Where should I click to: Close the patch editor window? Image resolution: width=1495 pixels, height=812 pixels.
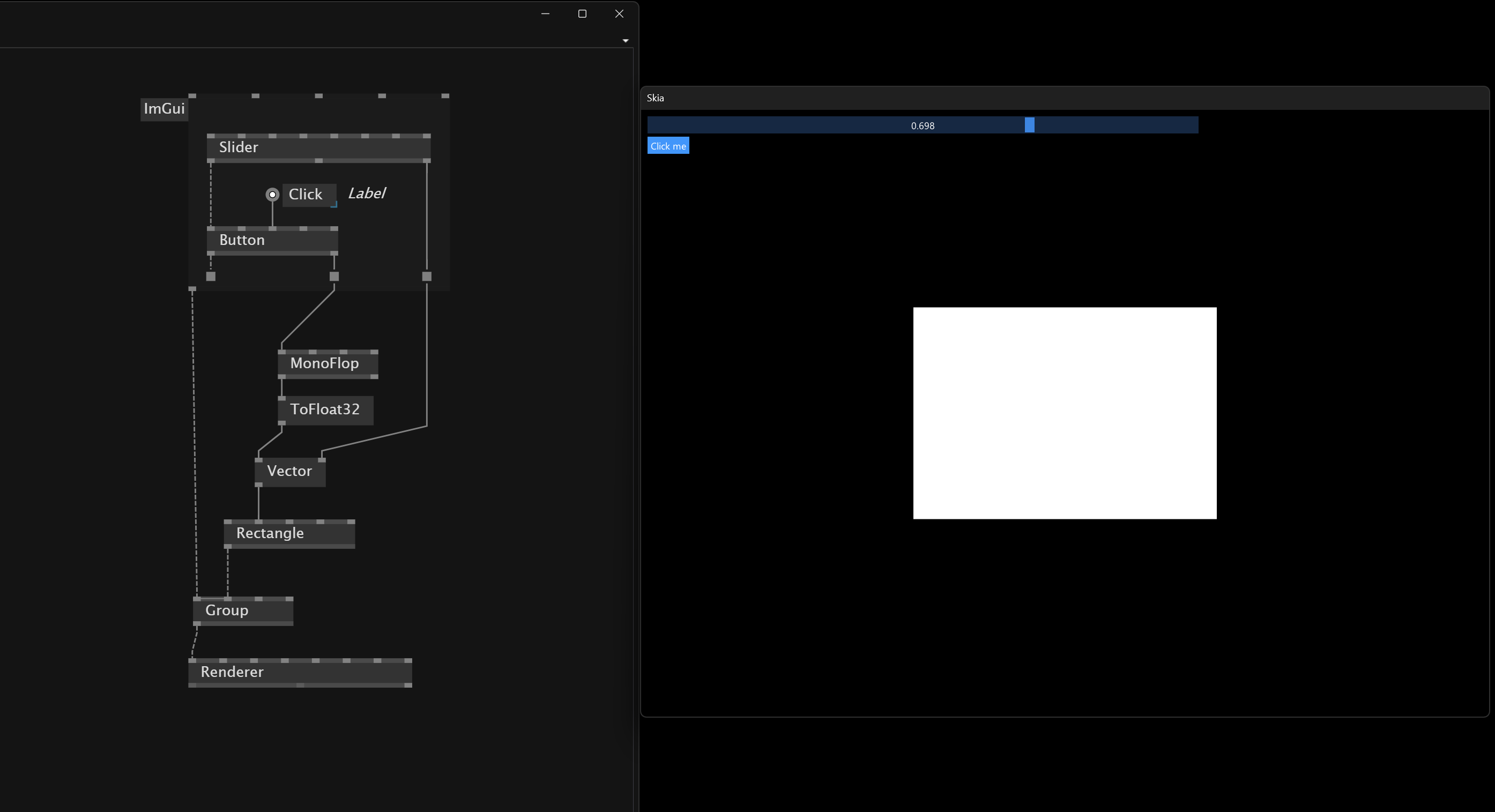619,14
